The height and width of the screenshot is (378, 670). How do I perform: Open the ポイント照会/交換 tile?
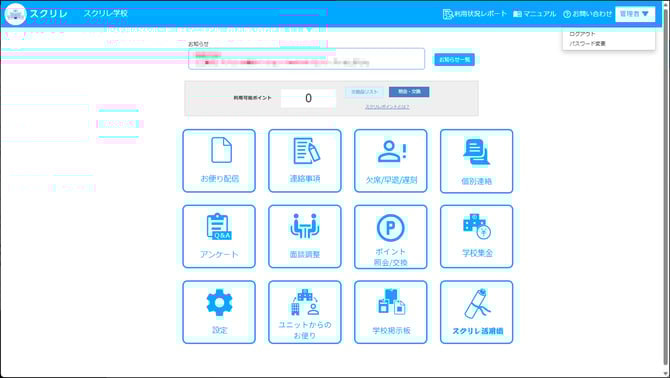pyautogui.click(x=391, y=237)
